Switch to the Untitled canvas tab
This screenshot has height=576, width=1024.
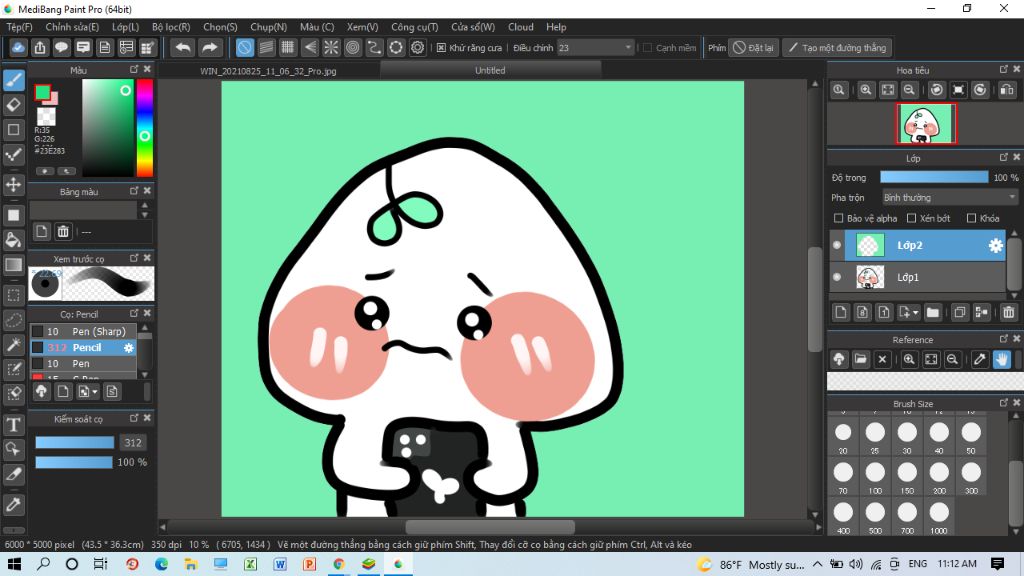(490, 70)
